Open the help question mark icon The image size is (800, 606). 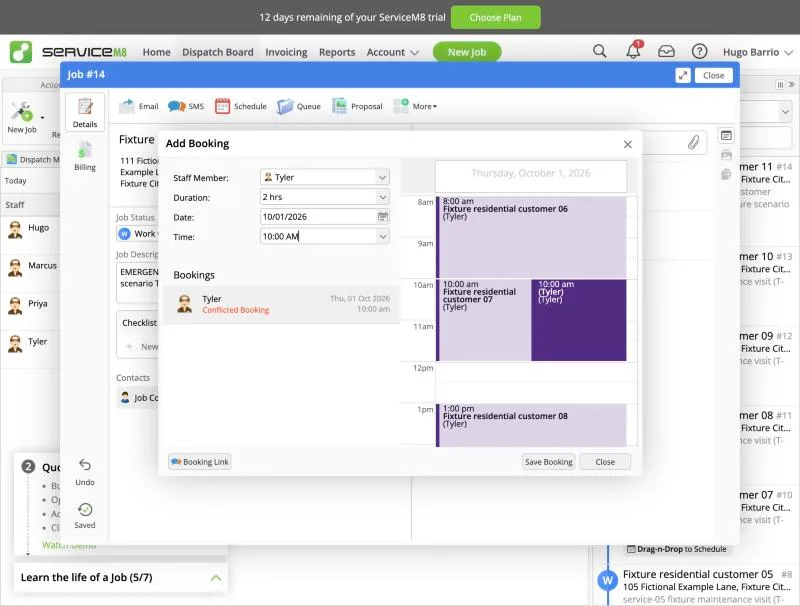(699, 52)
